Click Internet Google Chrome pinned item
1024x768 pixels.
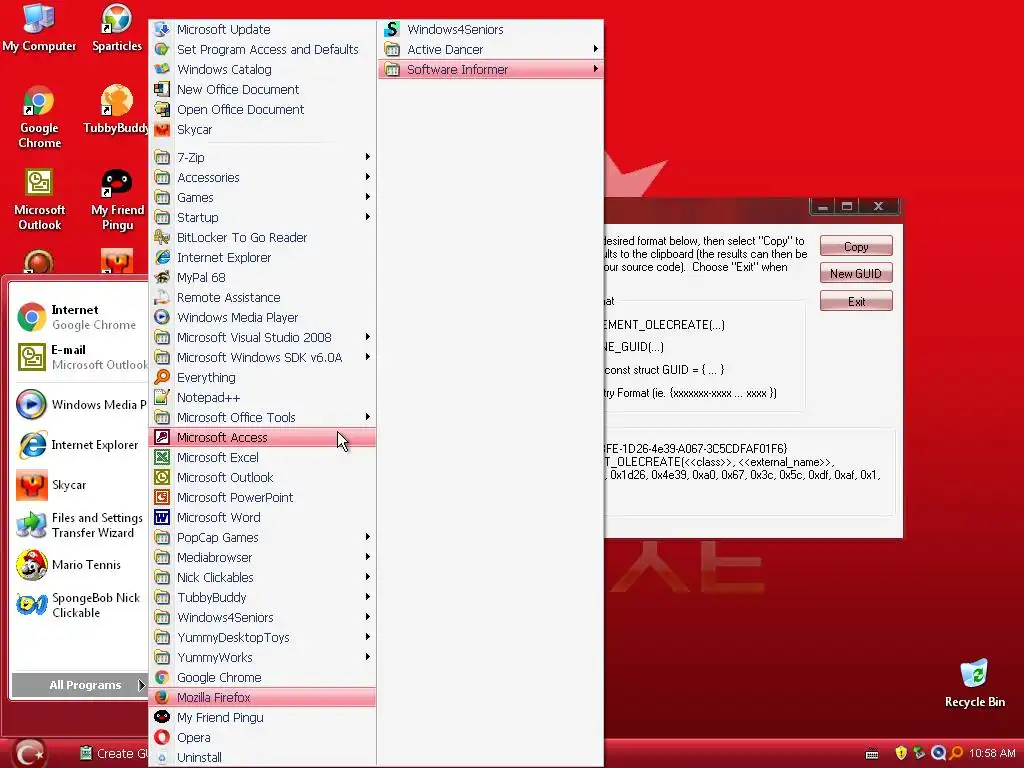(x=78, y=317)
